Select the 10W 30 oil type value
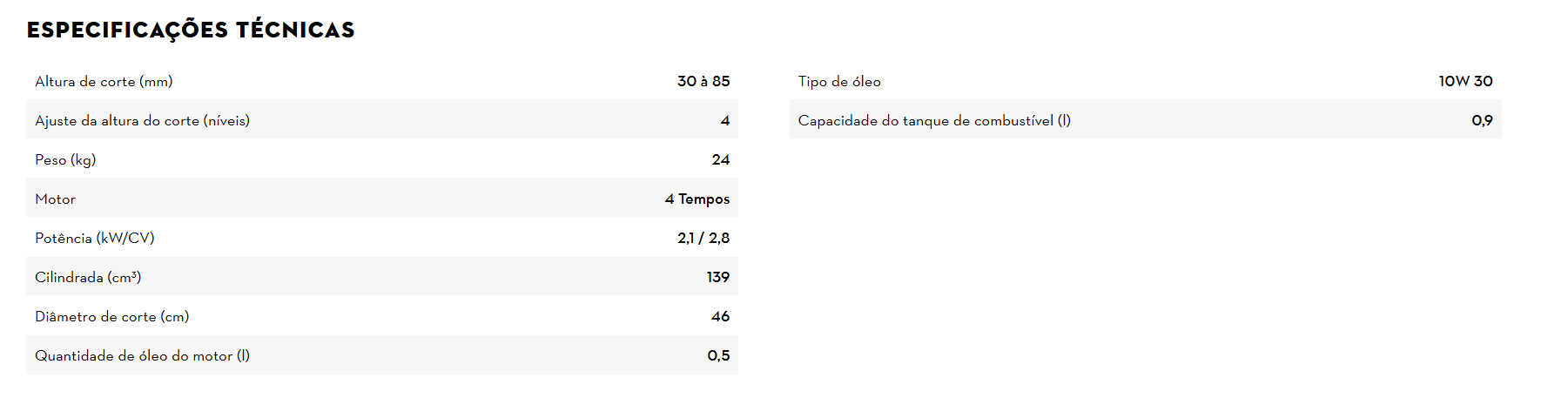Image resolution: width=1568 pixels, height=398 pixels. (1465, 81)
